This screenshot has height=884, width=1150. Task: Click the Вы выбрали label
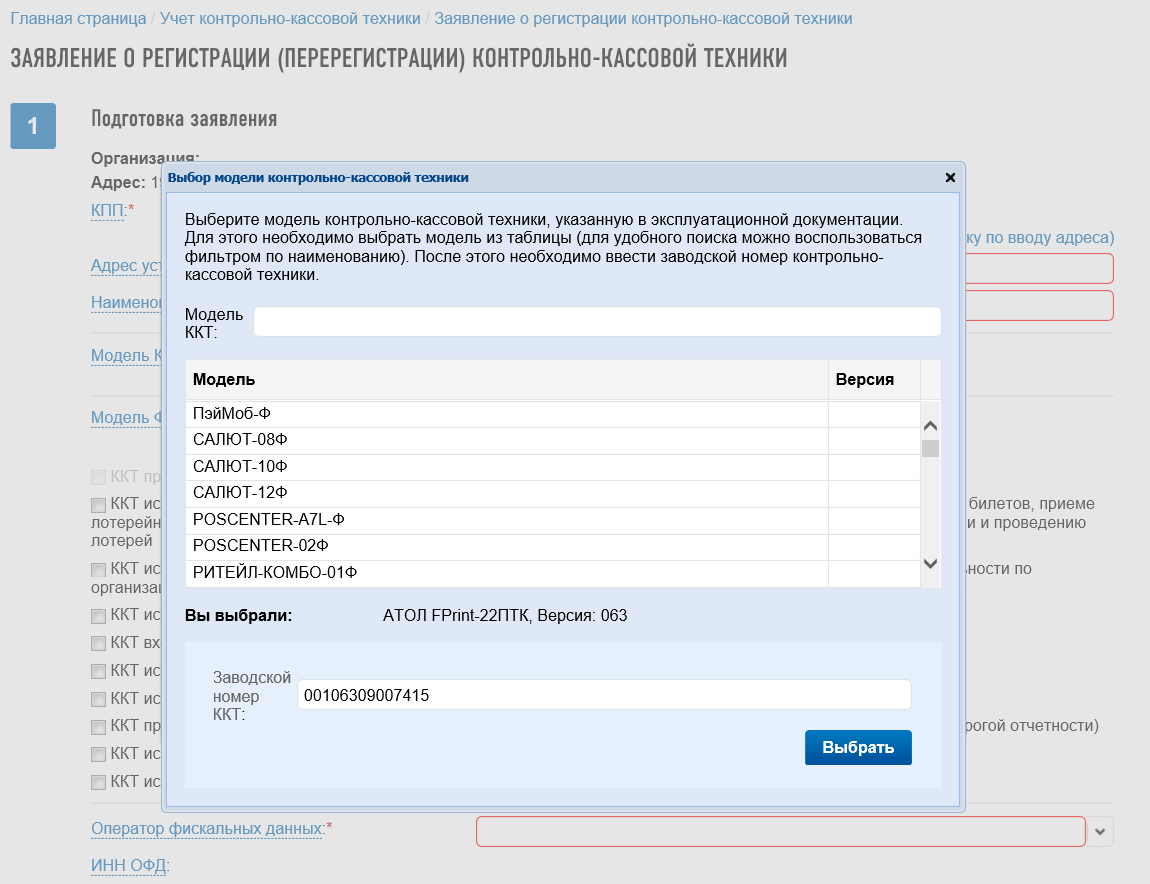[238, 615]
